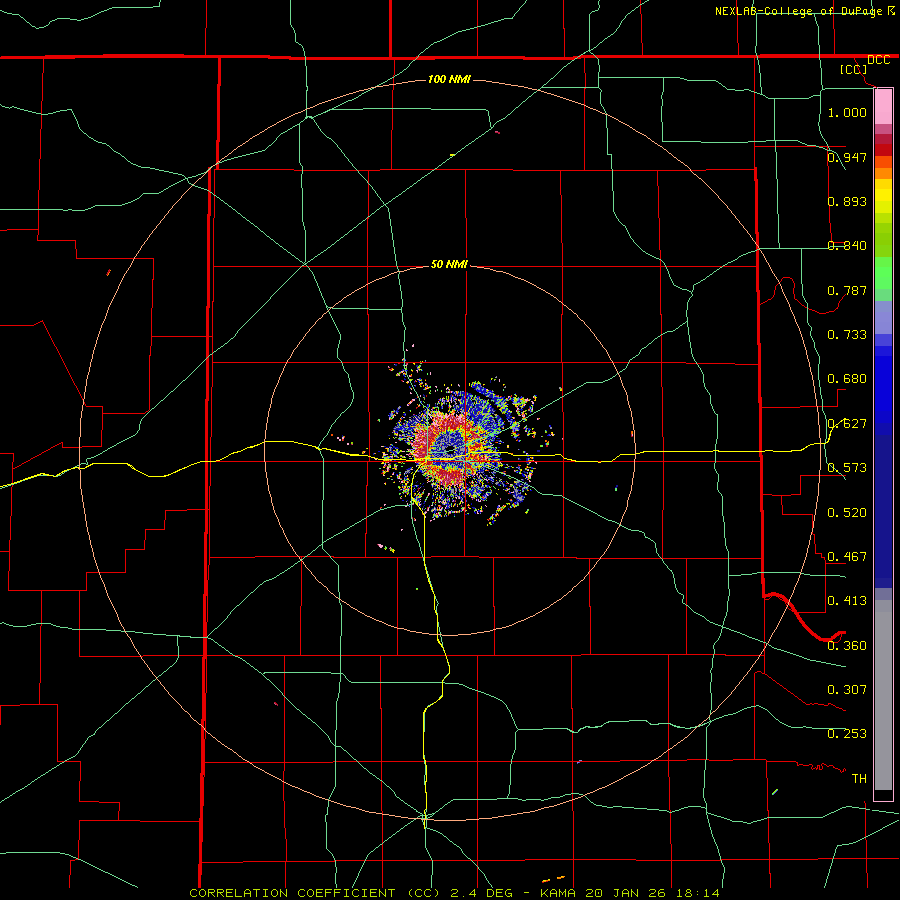Click the 0.840 legend value
Viewport: 900px width, 900px height.
click(x=847, y=246)
